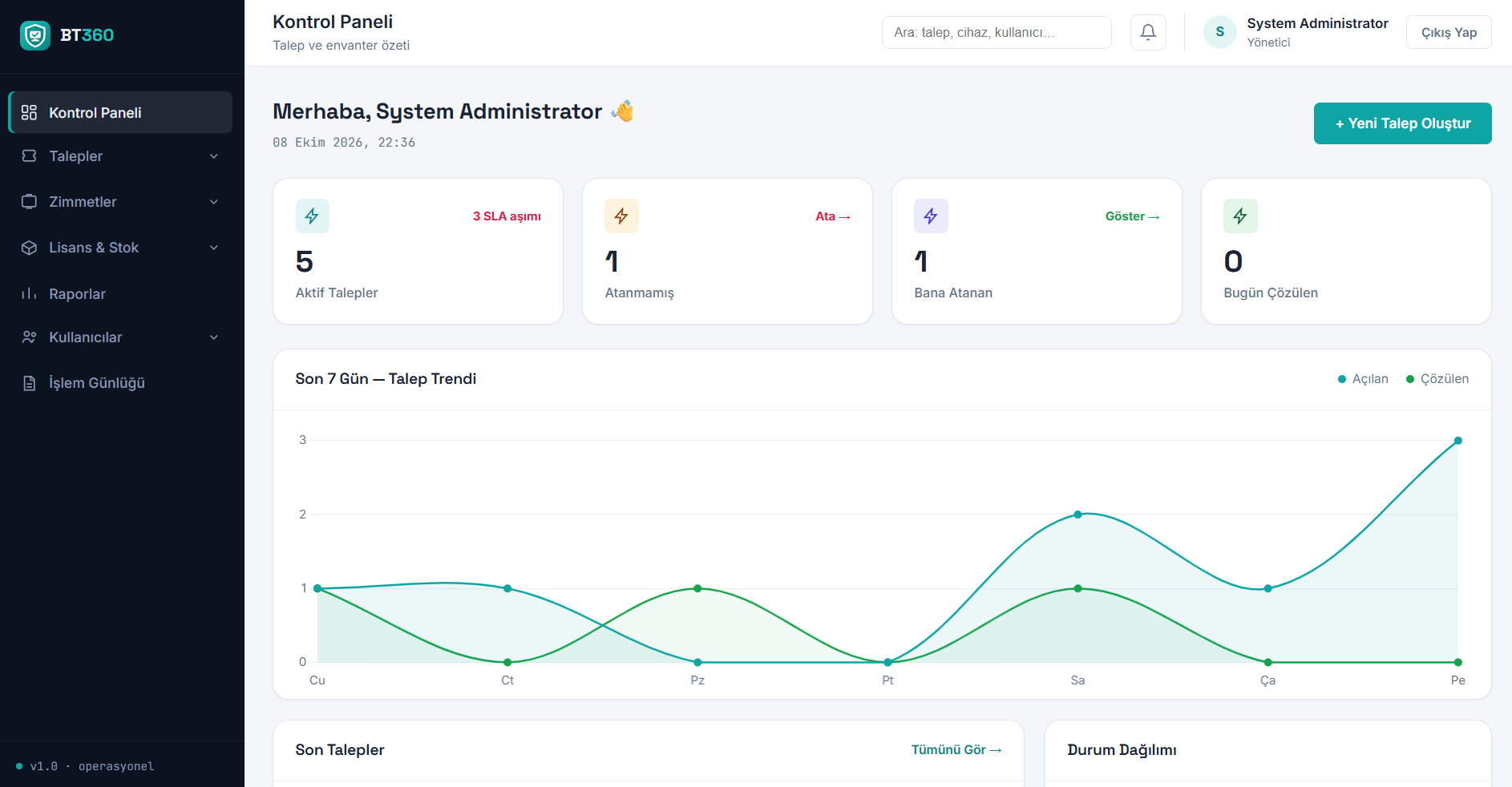
Task: Click the Kontrol Paneli grid icon in sidebar
Action: point(30,112)
